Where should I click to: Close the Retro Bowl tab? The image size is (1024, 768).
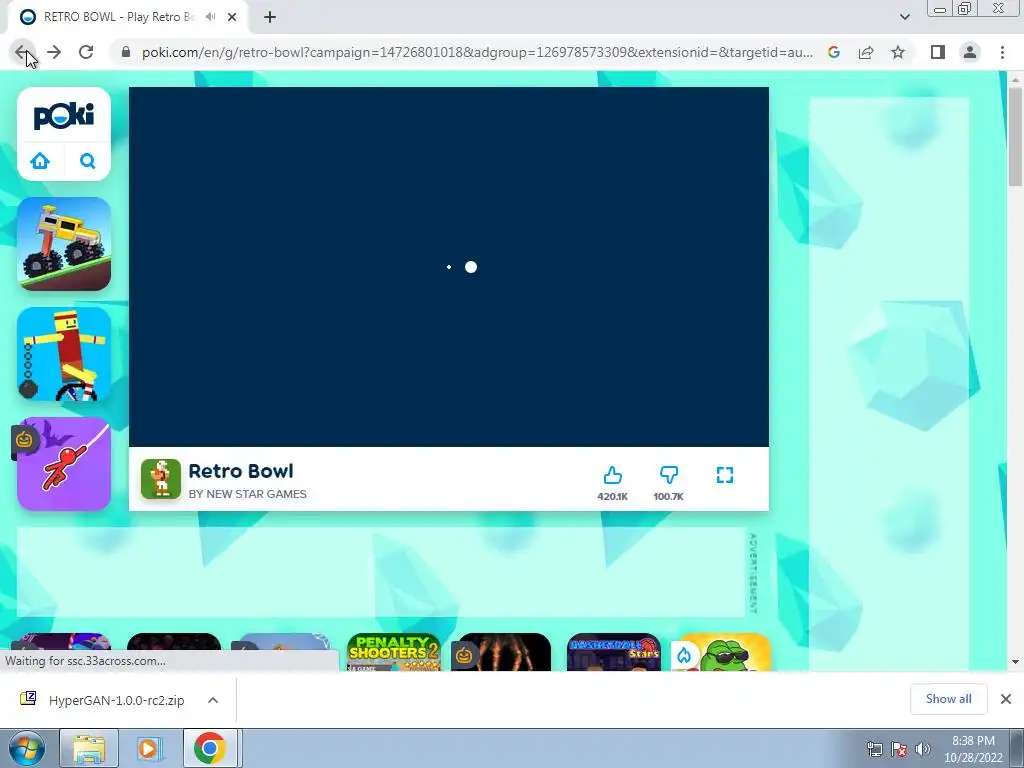coord(232,17)
